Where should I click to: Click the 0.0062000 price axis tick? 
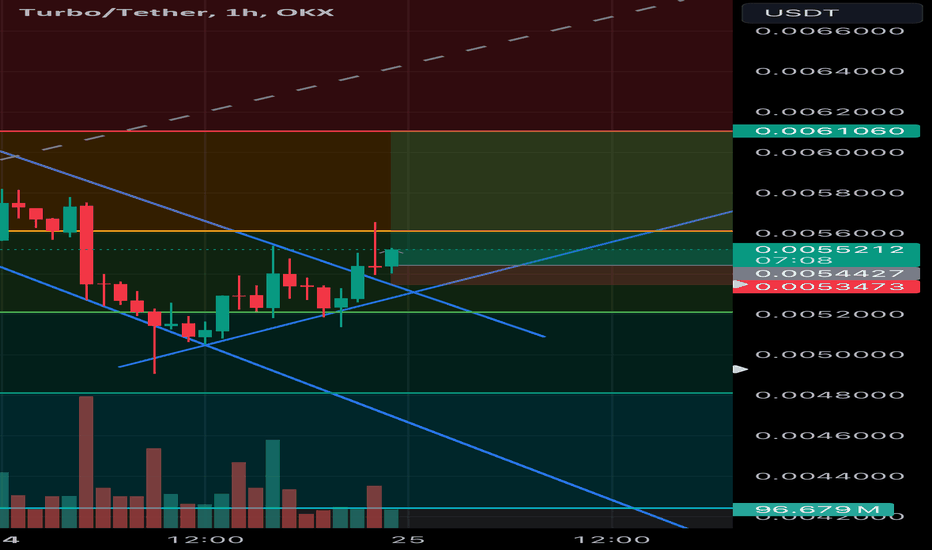click(x=830, y=112)
